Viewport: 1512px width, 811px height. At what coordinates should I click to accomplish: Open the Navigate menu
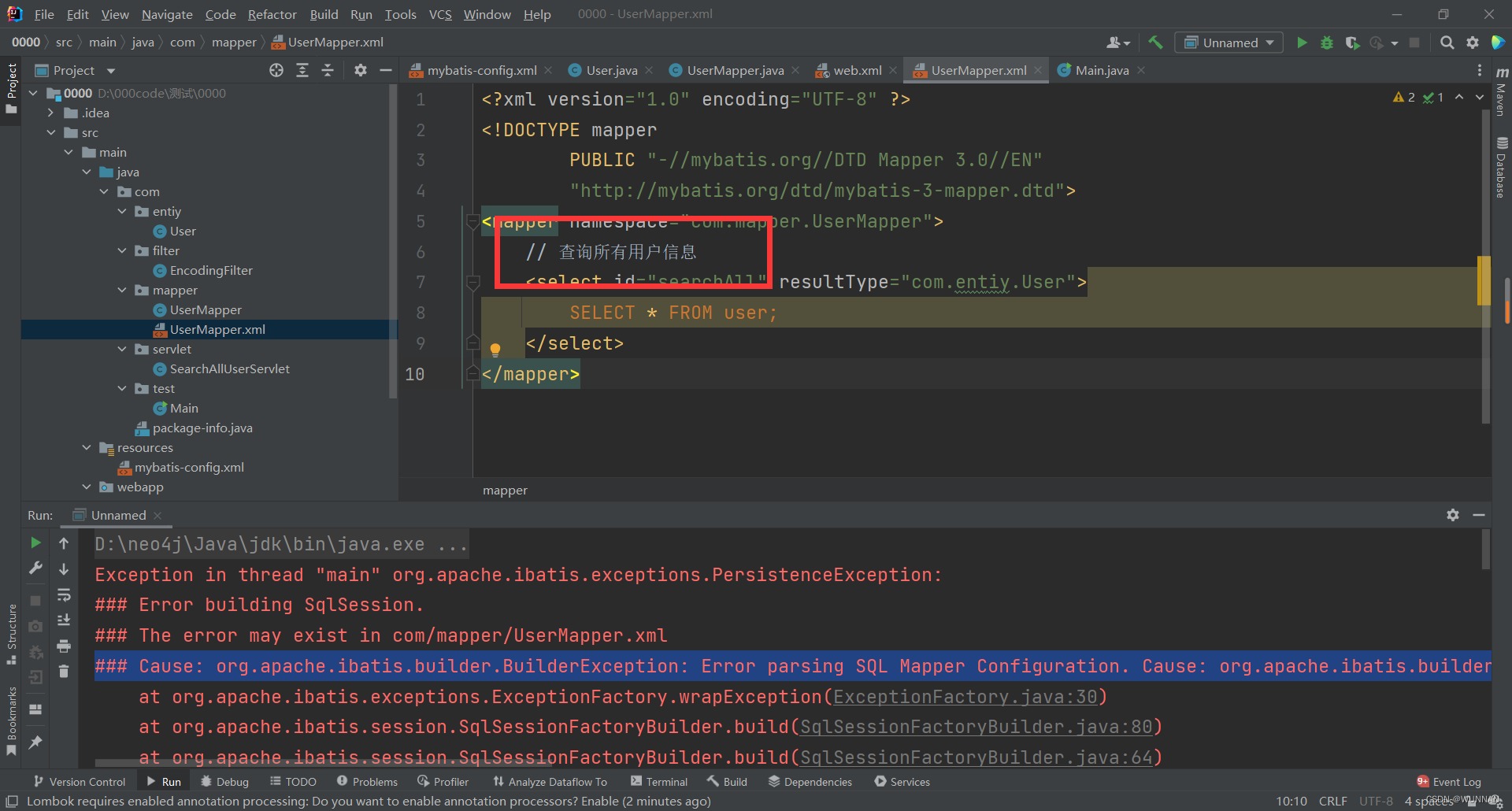coord(167,14)
